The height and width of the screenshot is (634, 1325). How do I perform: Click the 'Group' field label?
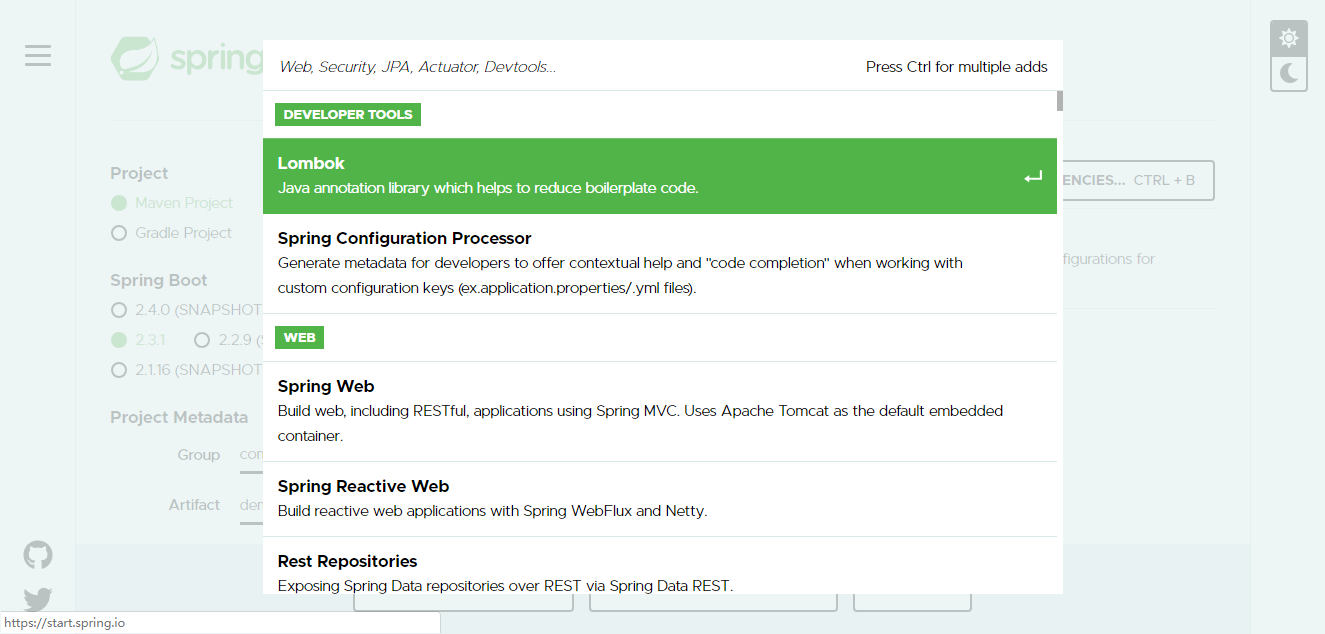199,455
